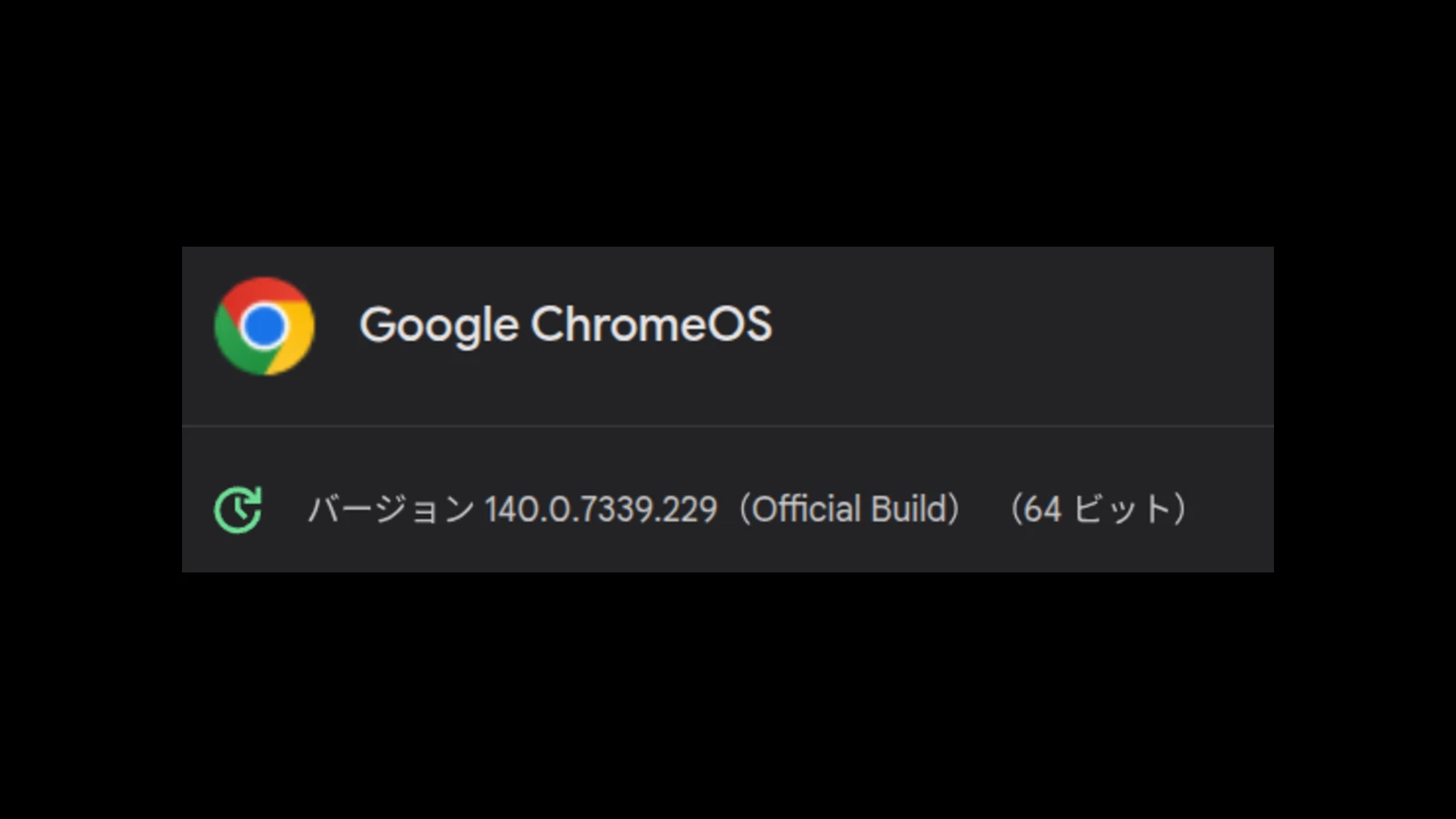Click the word Google in heading

(x=438, y=325)
